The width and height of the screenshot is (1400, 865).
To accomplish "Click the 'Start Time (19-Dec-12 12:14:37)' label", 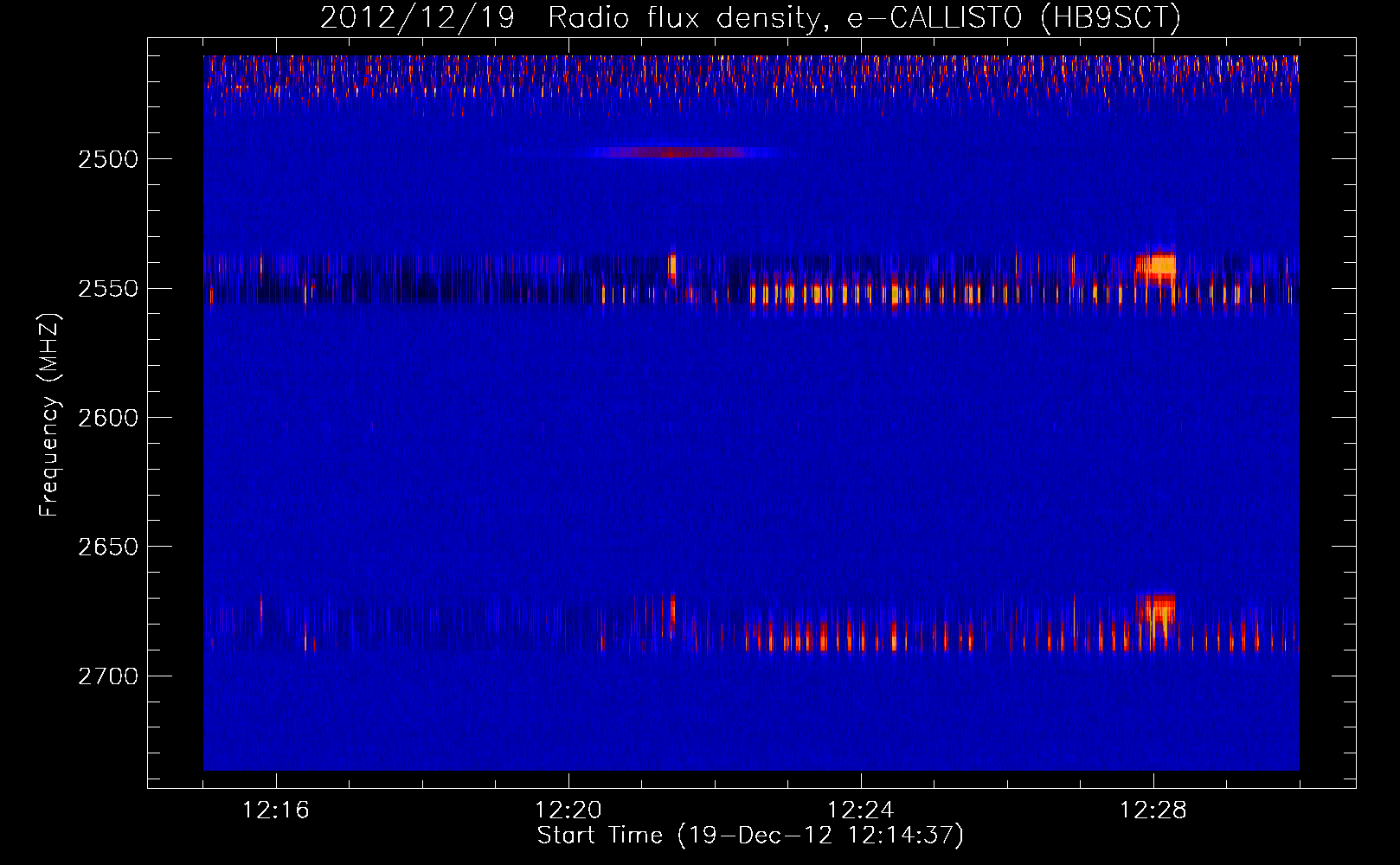I will (750, 836).
